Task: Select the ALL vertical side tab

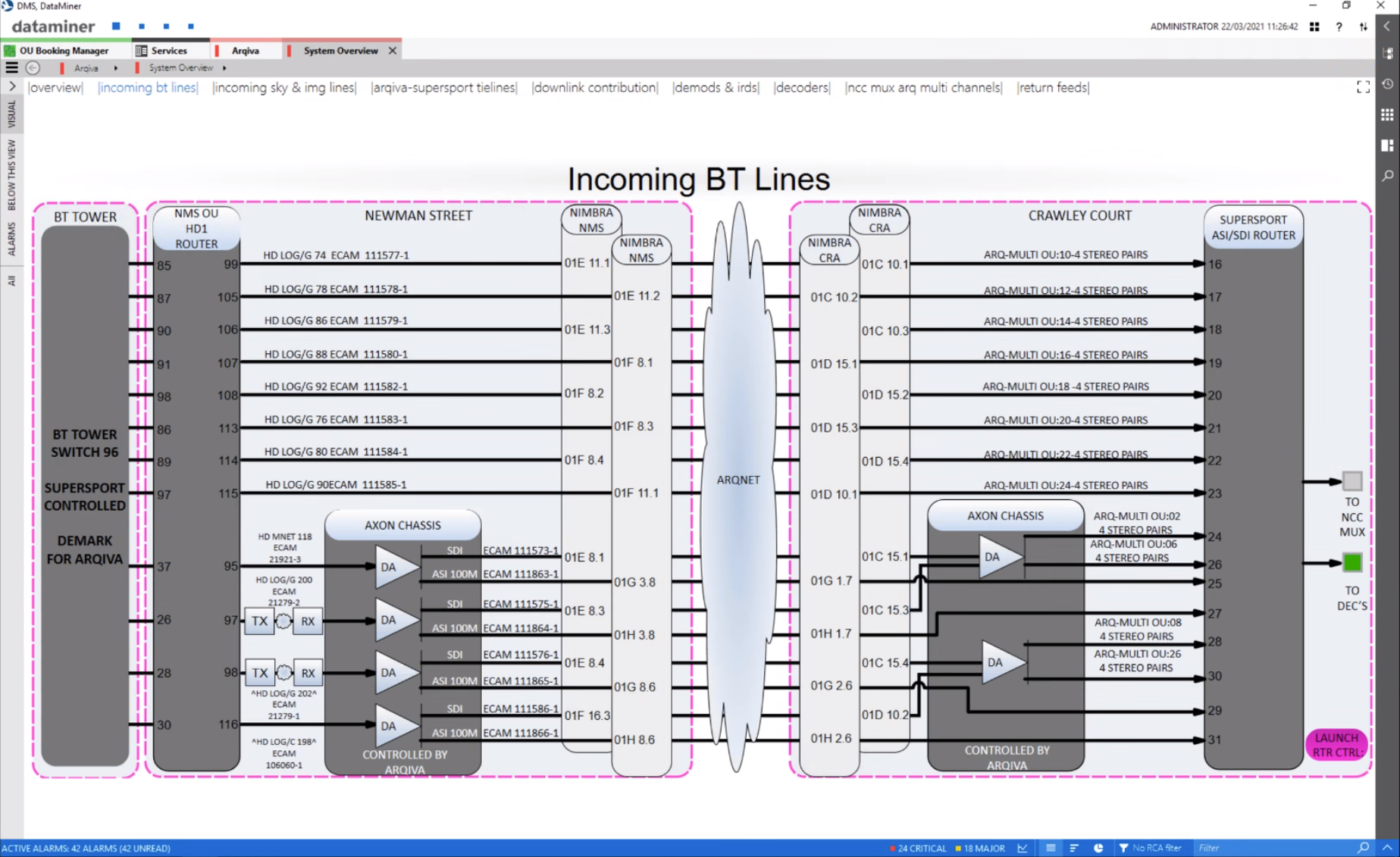Action: pos(11,281)
